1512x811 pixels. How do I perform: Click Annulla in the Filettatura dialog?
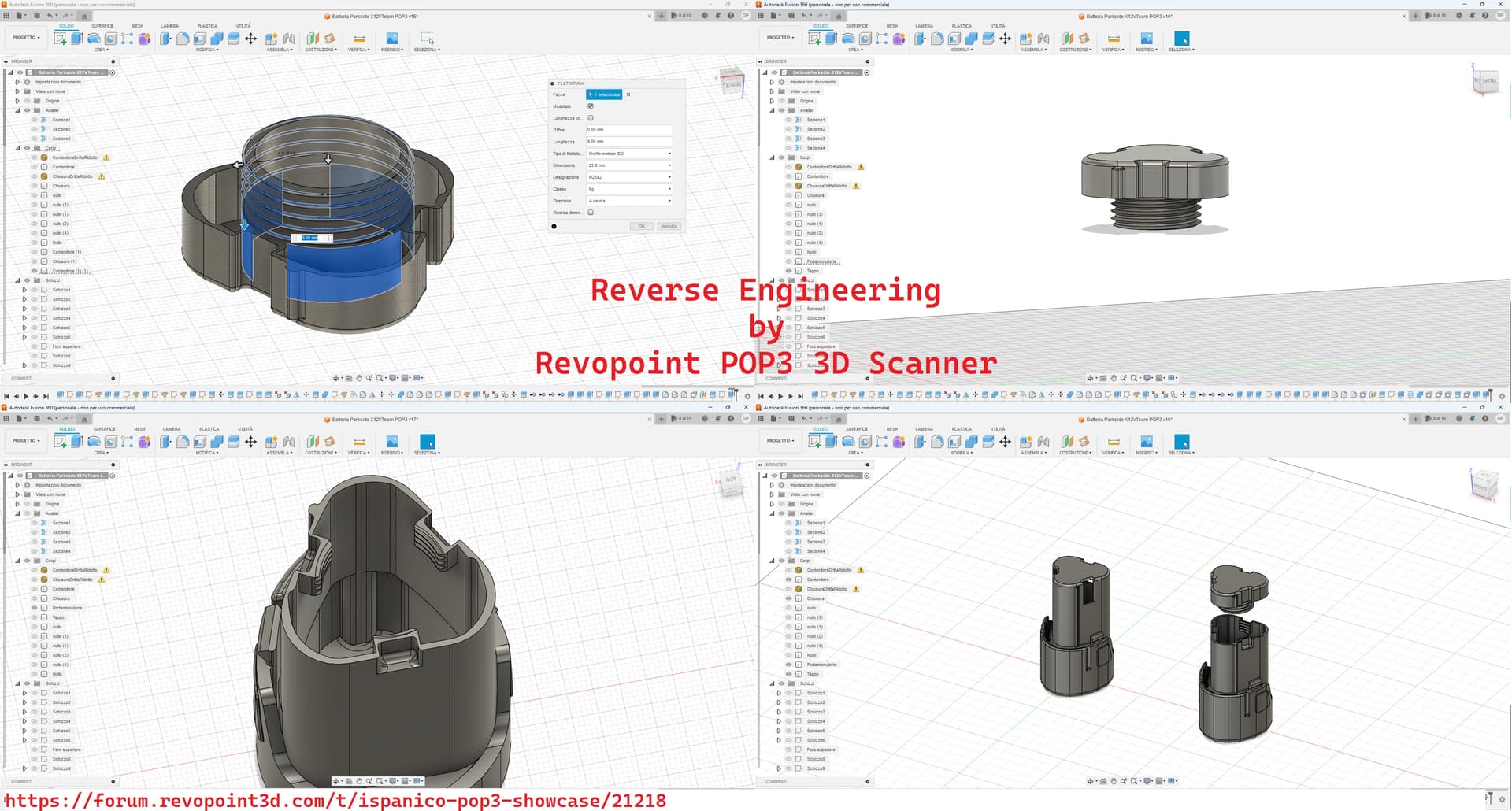tap(669, 227)
